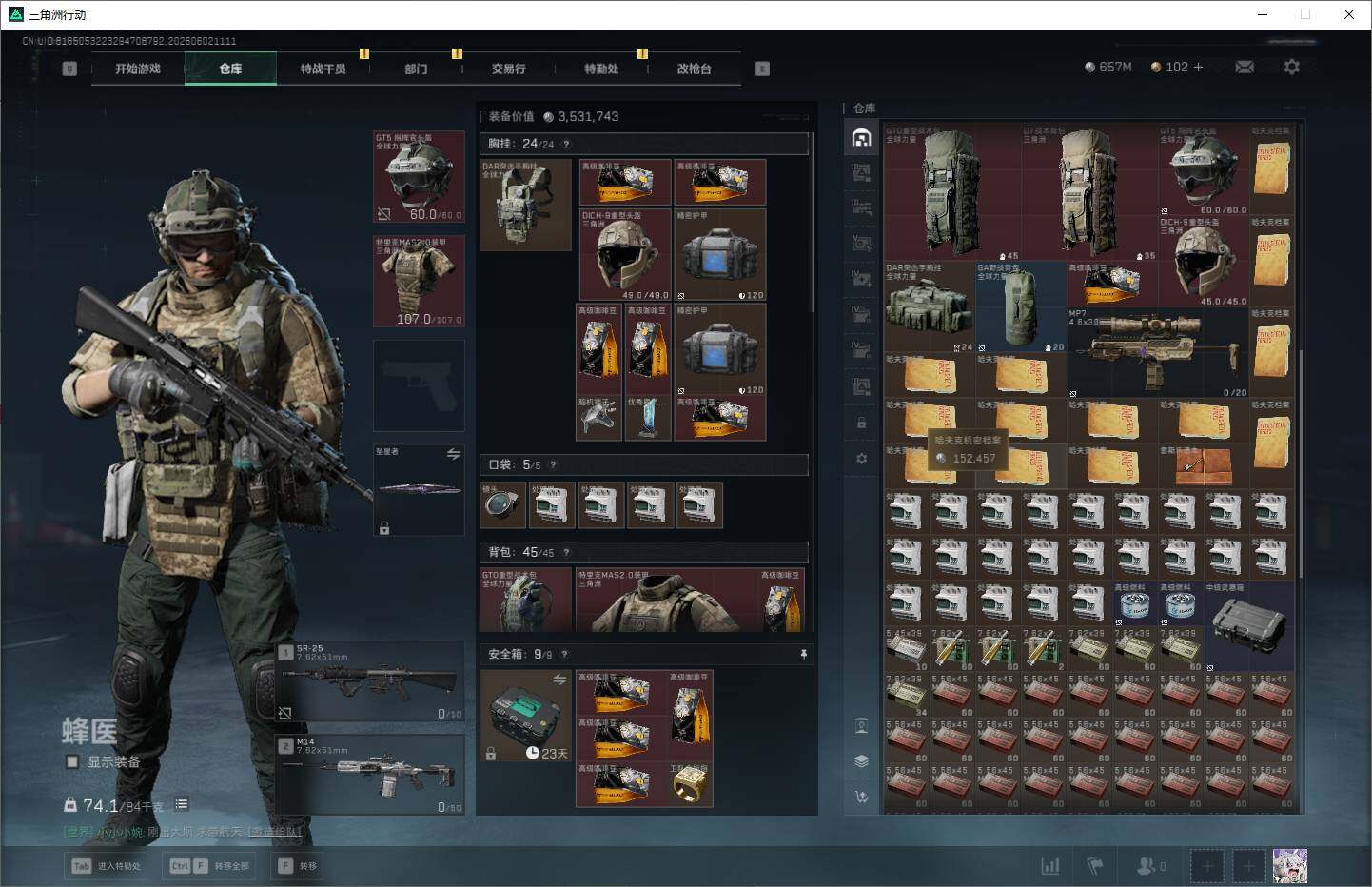Click the help icon beside 胸挂 24/24
1372x887 pixels.
coord(566,145)
